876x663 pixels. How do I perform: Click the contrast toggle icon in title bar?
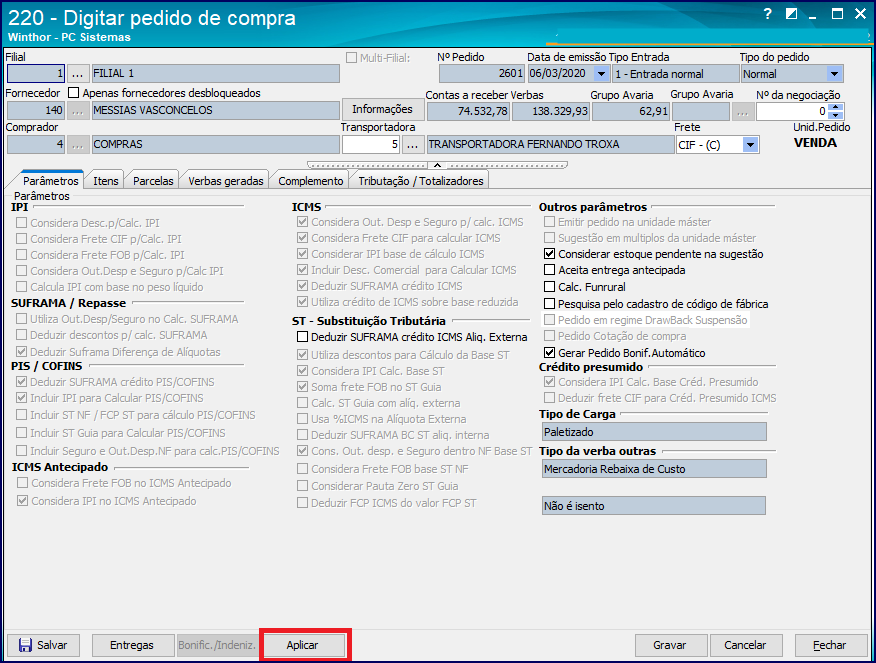[x=791, y=14]
